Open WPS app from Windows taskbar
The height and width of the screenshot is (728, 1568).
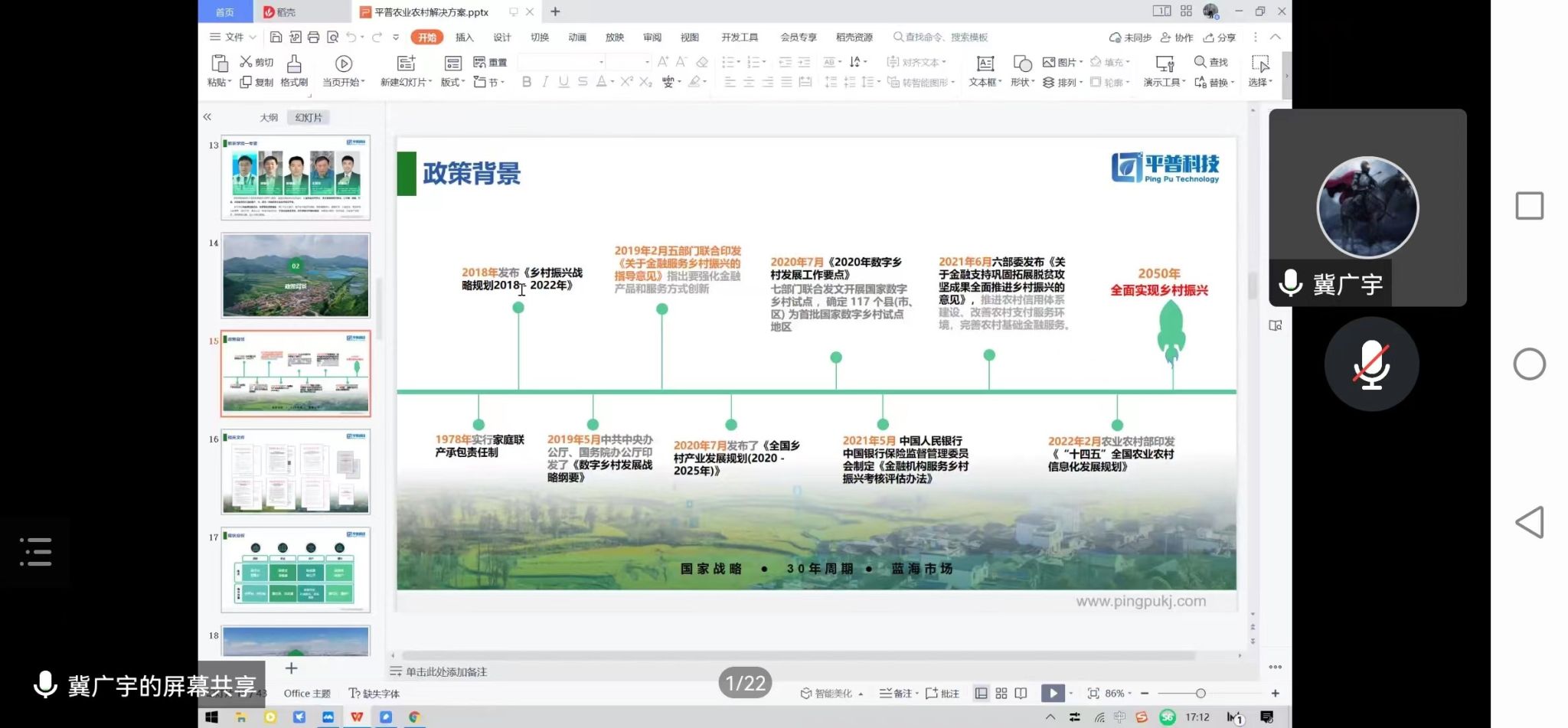pos(357,717)
